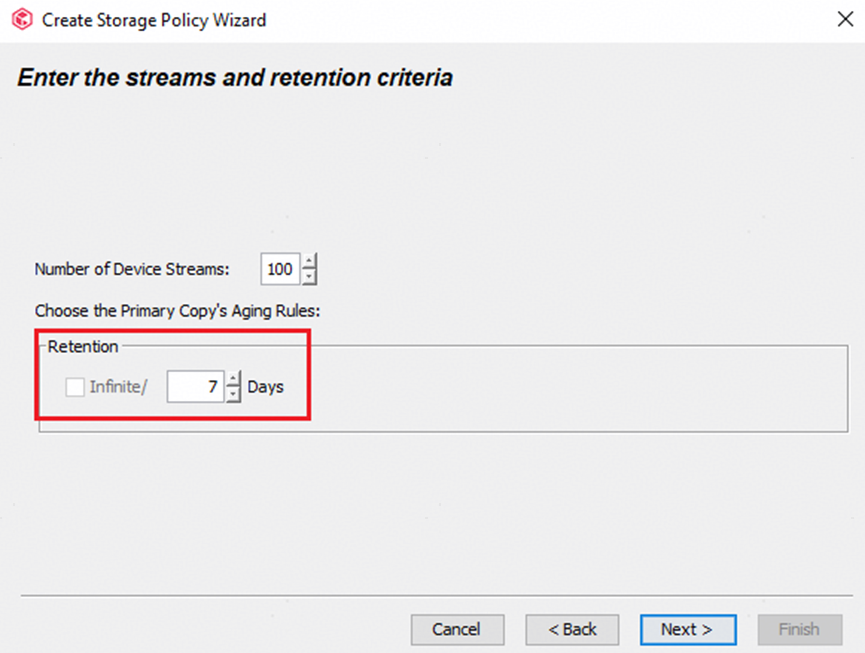
Task: Proceed with the Next > button
Action: pos(687,629)
